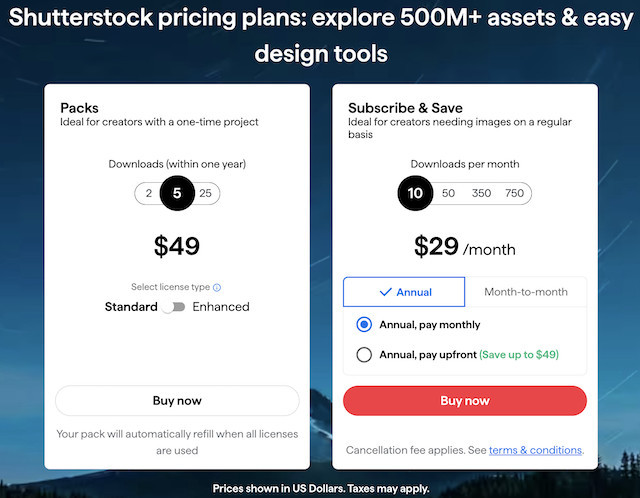
Task: Switch to the Month-to-month billing tab
Action: pyautogui.click(x=526, y=292)
